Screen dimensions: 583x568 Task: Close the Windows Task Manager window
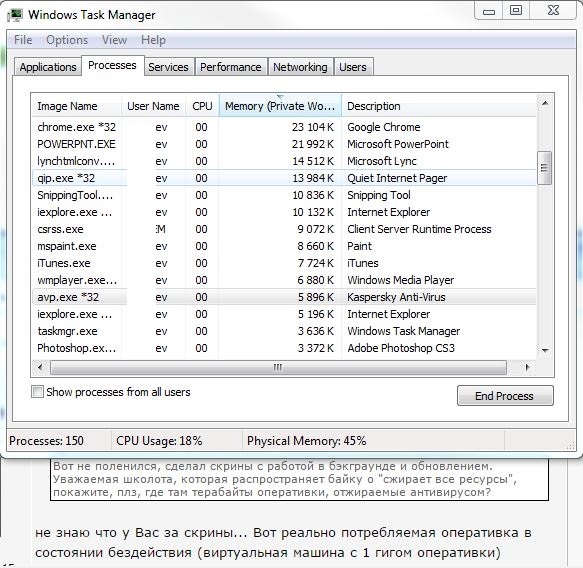(x=554, y=11)
